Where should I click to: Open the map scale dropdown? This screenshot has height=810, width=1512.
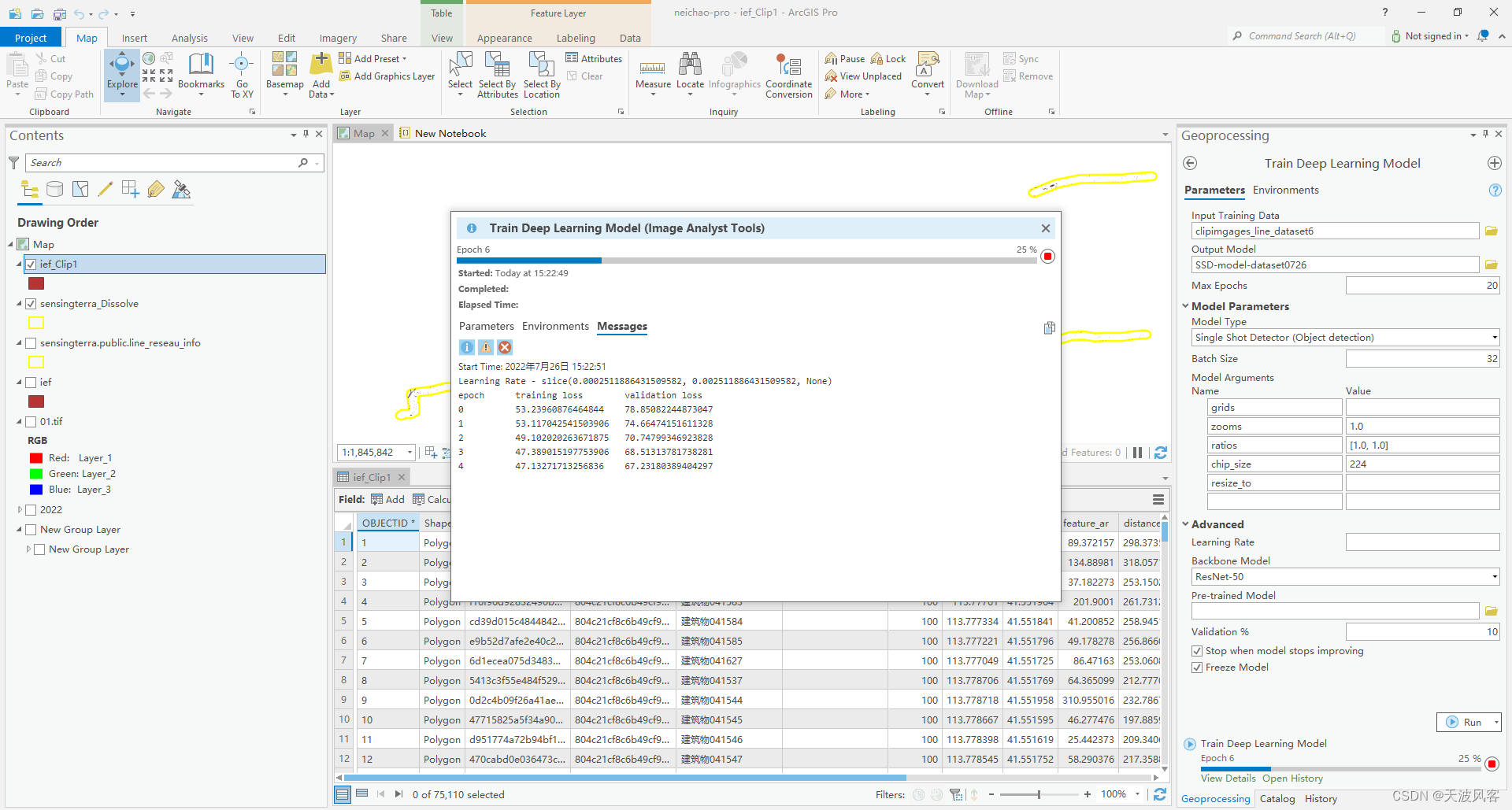tap(409, 453)
